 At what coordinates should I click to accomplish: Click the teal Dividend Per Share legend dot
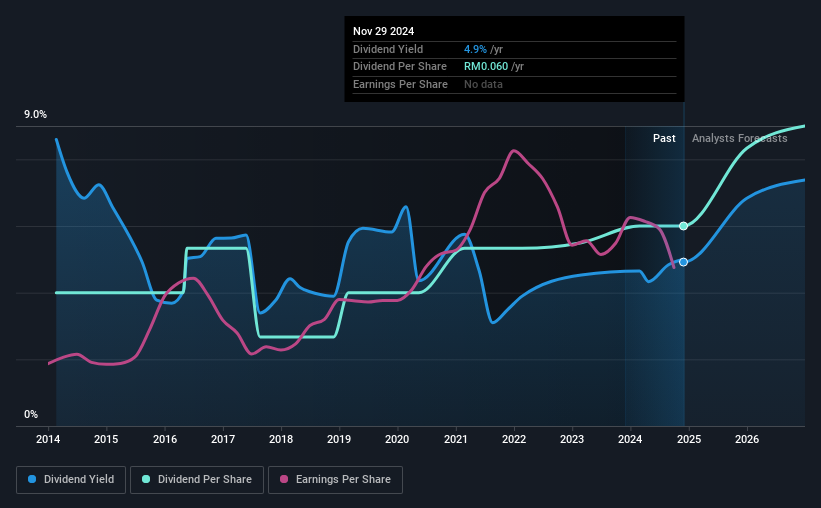click(x=146, y=479)
